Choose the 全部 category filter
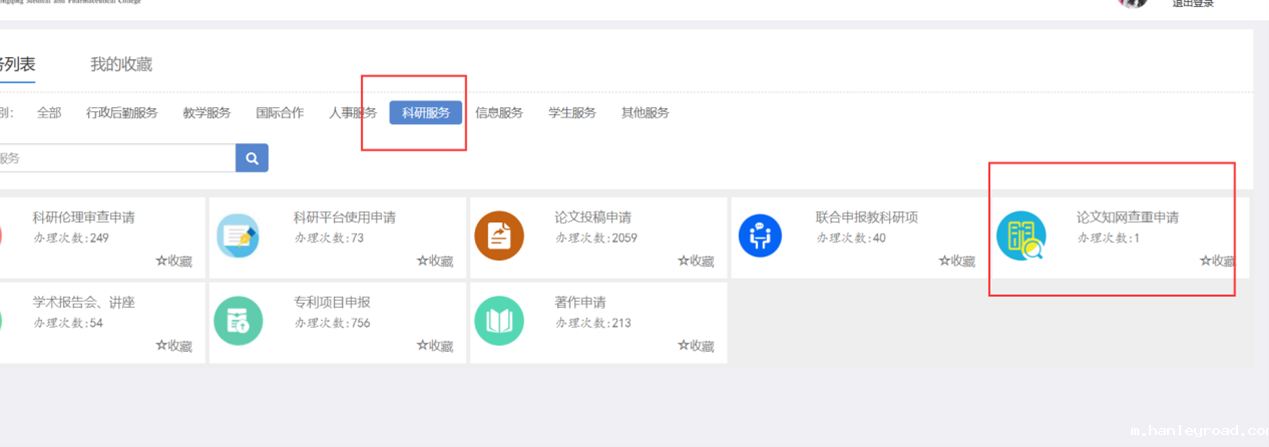1269x447 pixels. click(x=49, y=113)
